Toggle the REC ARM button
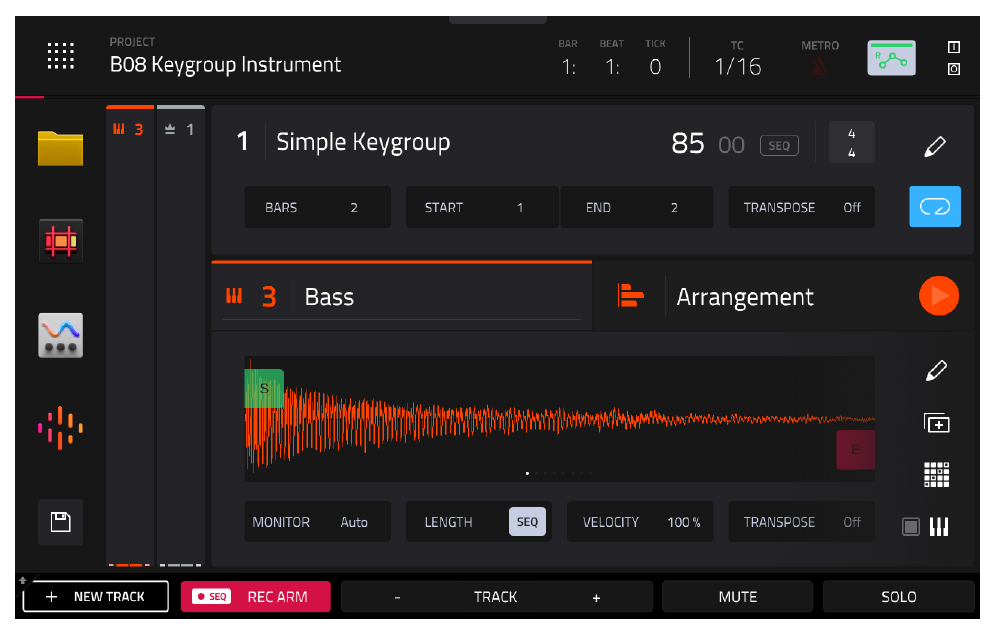This screenshot has width=996, height=636. point(255,597)
